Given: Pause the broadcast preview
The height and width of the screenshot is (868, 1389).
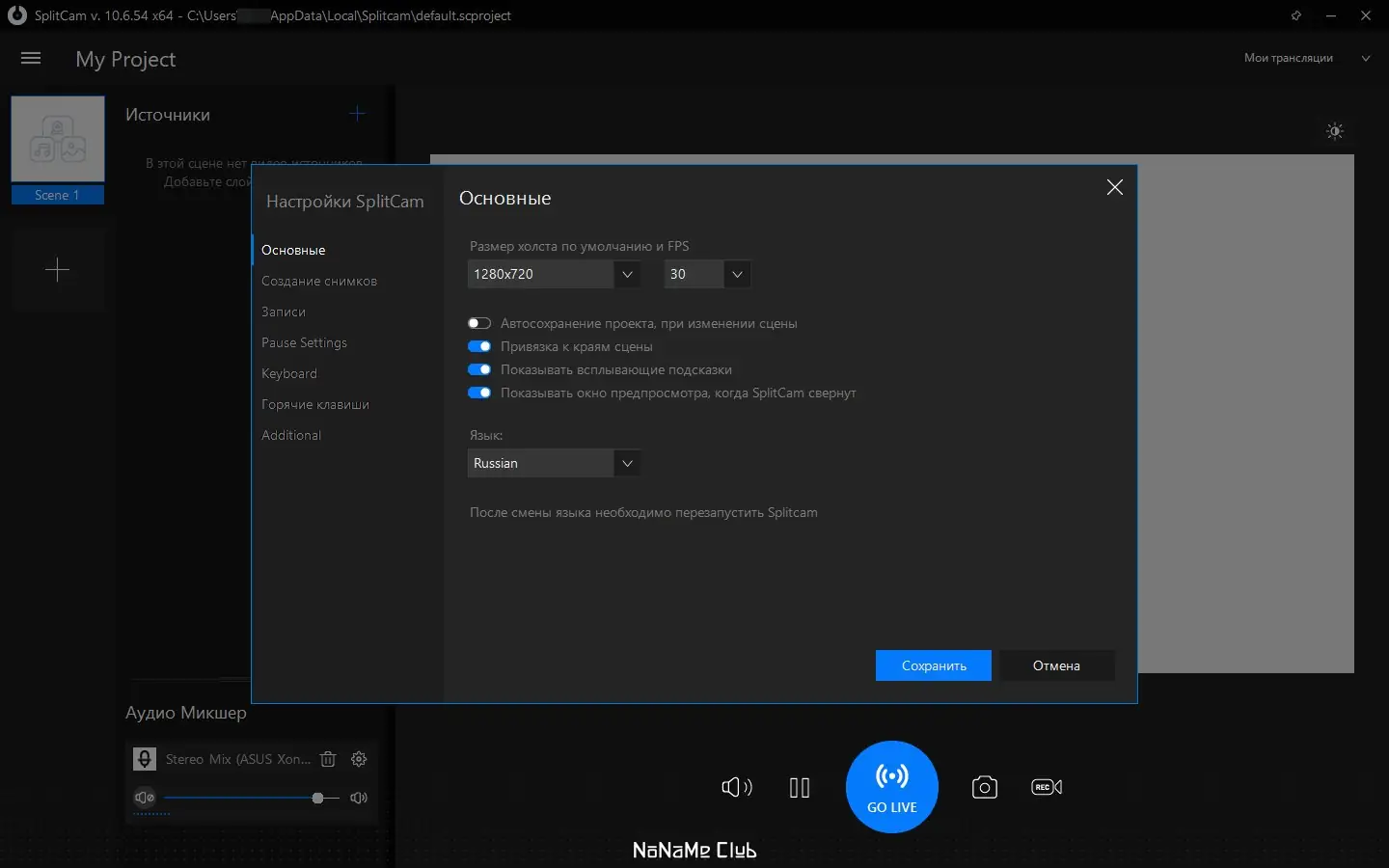Looking at the screenshot, I should click(x=800, y=787).
